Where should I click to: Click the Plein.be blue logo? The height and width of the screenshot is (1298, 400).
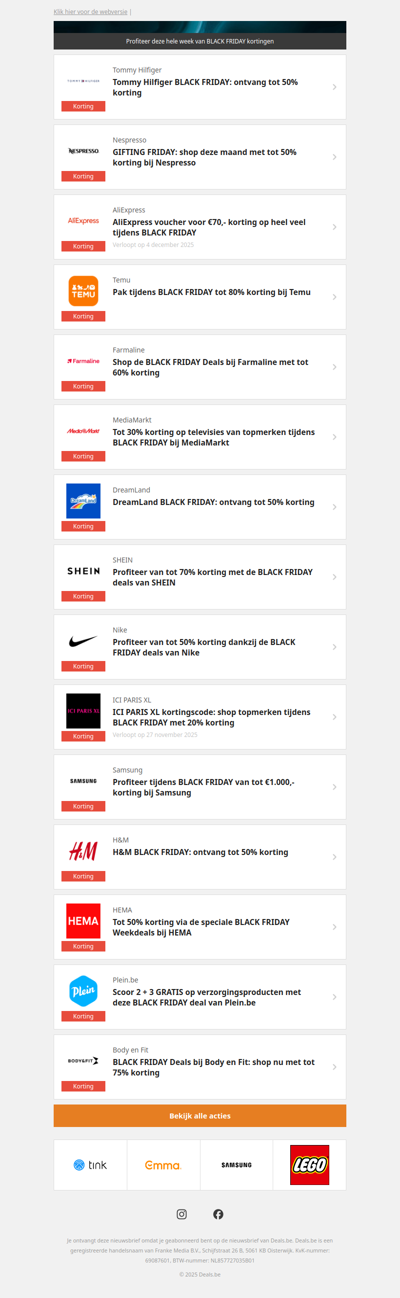tap(83, 991)
